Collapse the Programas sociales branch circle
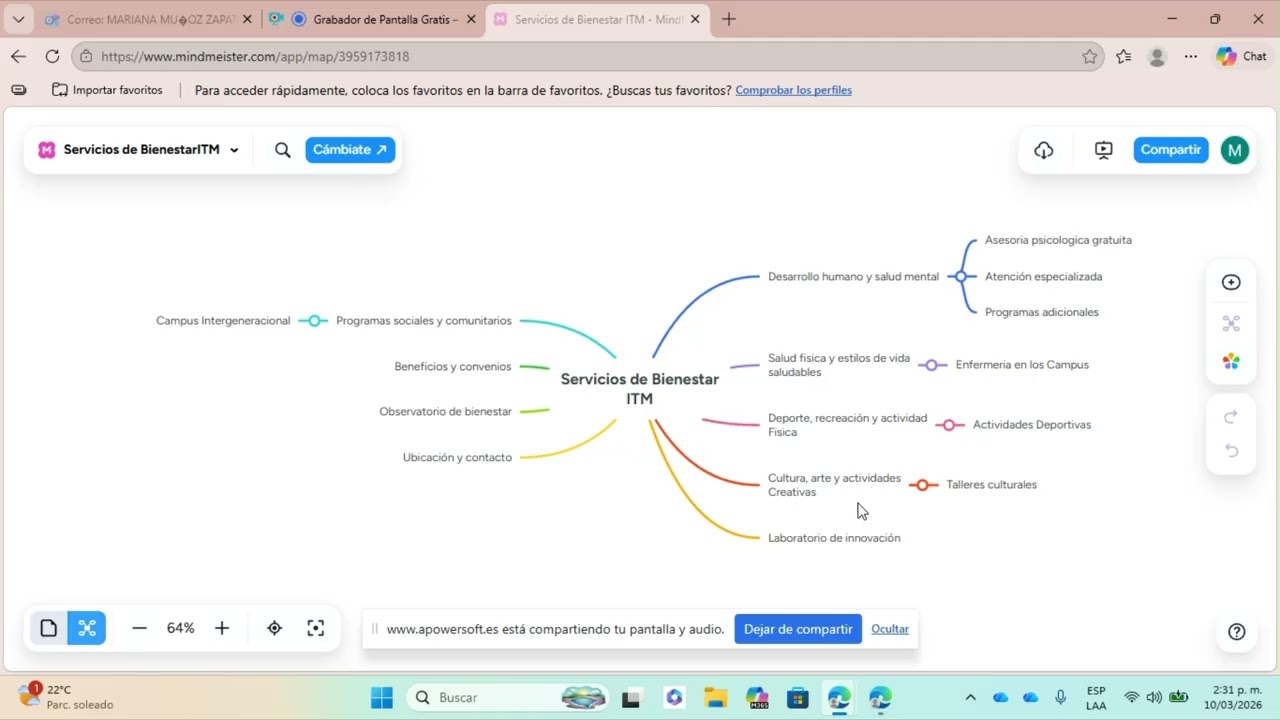 coord(314,321)
